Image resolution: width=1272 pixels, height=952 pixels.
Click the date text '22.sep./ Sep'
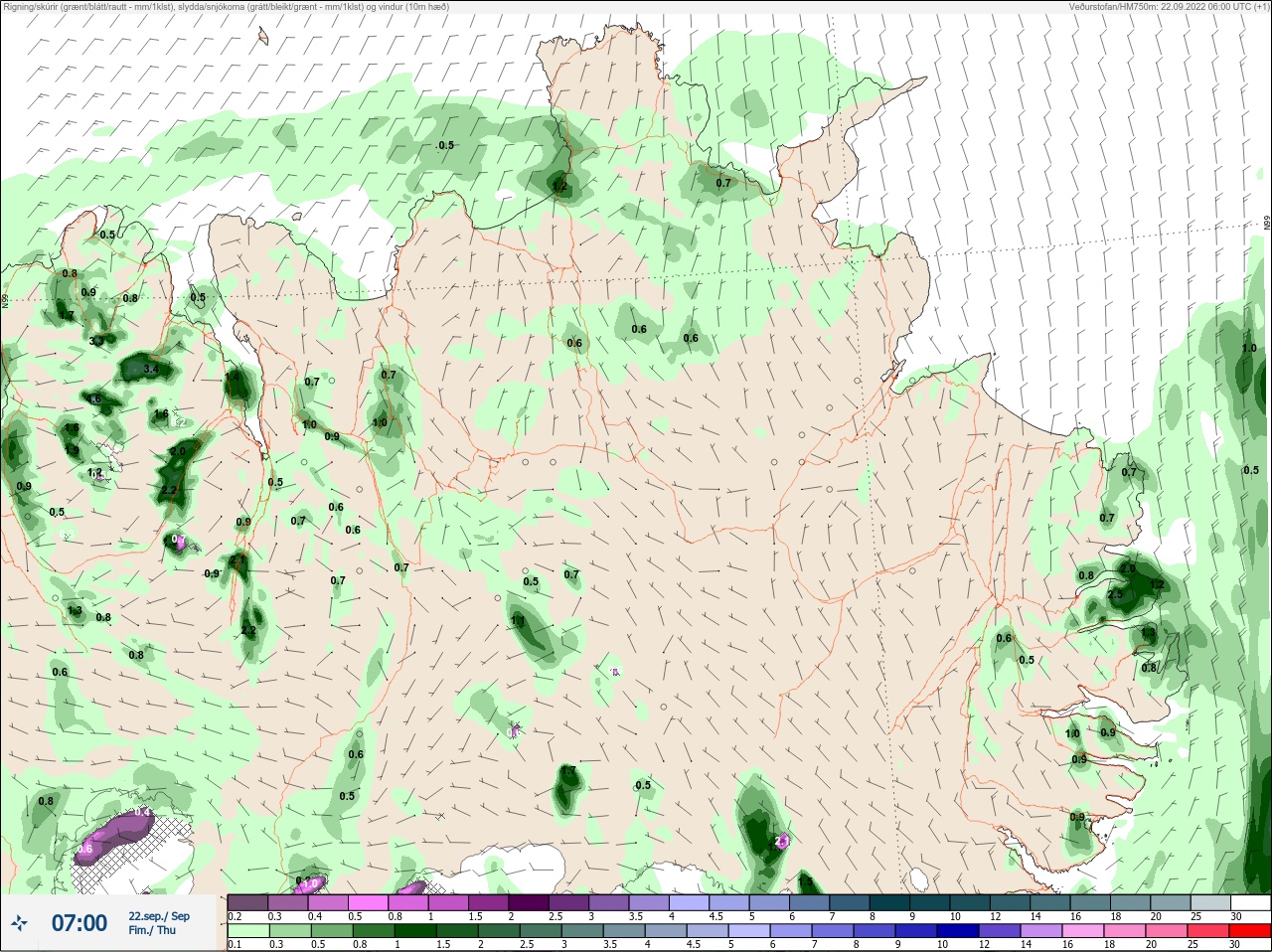pyautogui.click(x=159, y=916)
